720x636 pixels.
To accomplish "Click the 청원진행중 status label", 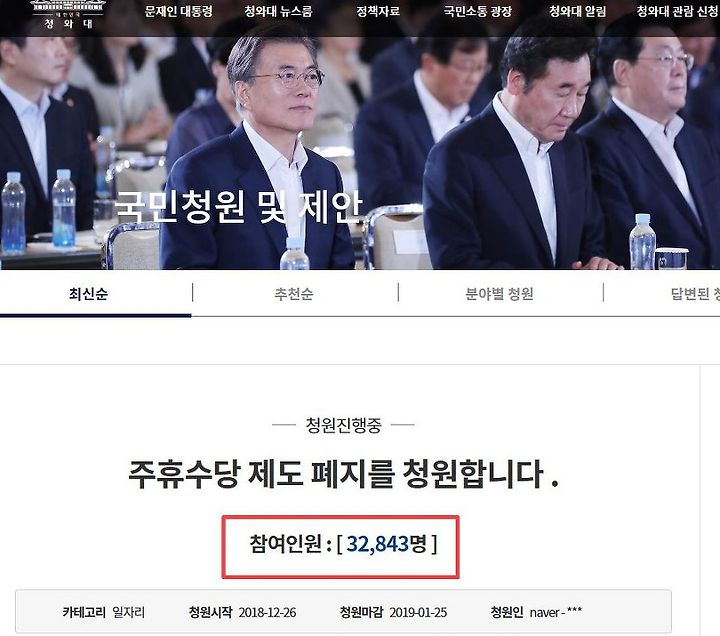I will coord(343,425).
